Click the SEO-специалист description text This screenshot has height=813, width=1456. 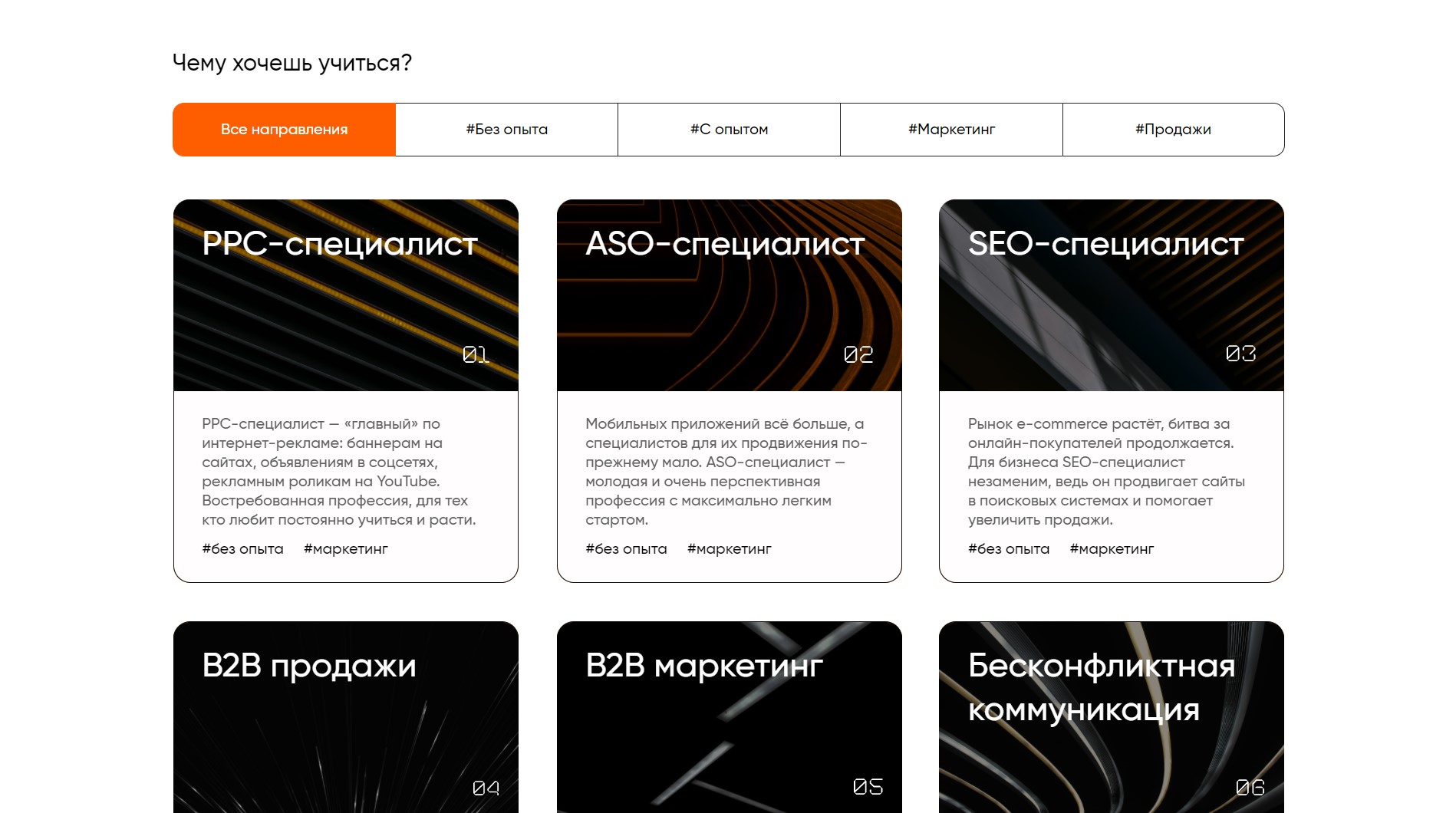(1105, 472)
